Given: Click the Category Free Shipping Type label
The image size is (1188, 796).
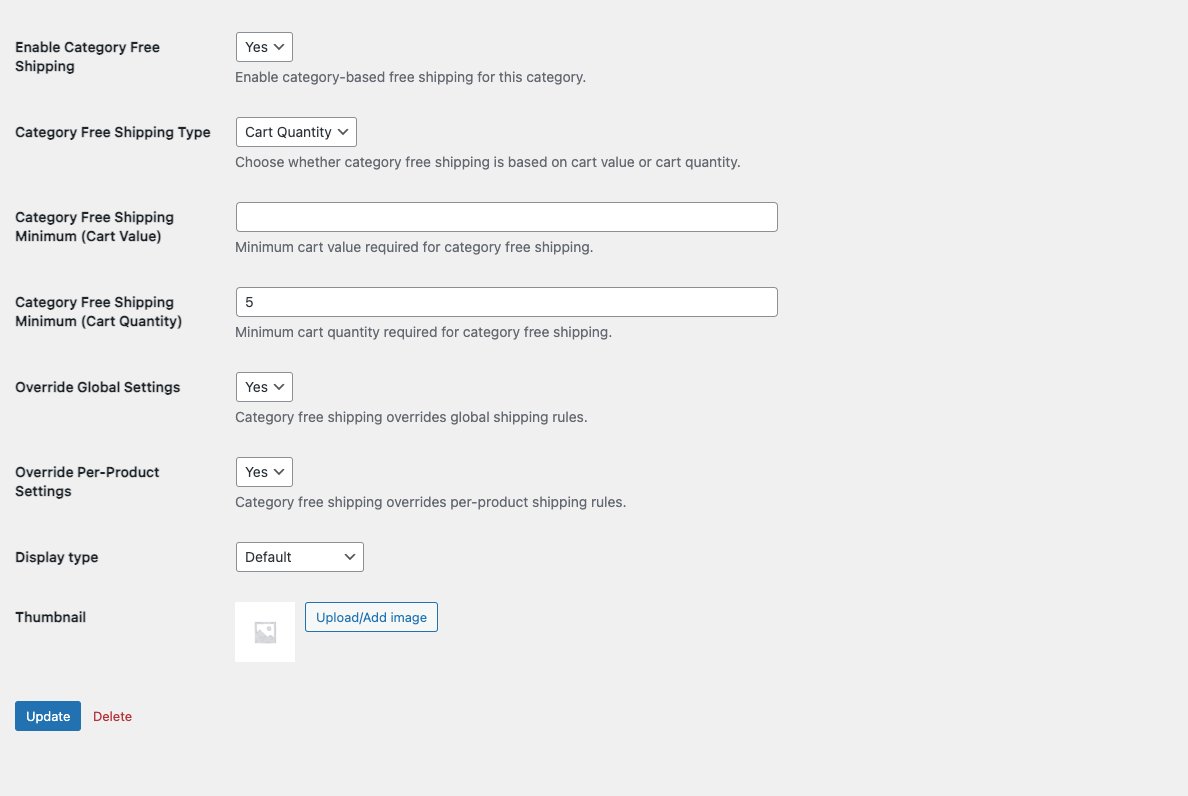Looking at the screenshot, I should coord(113,132).
